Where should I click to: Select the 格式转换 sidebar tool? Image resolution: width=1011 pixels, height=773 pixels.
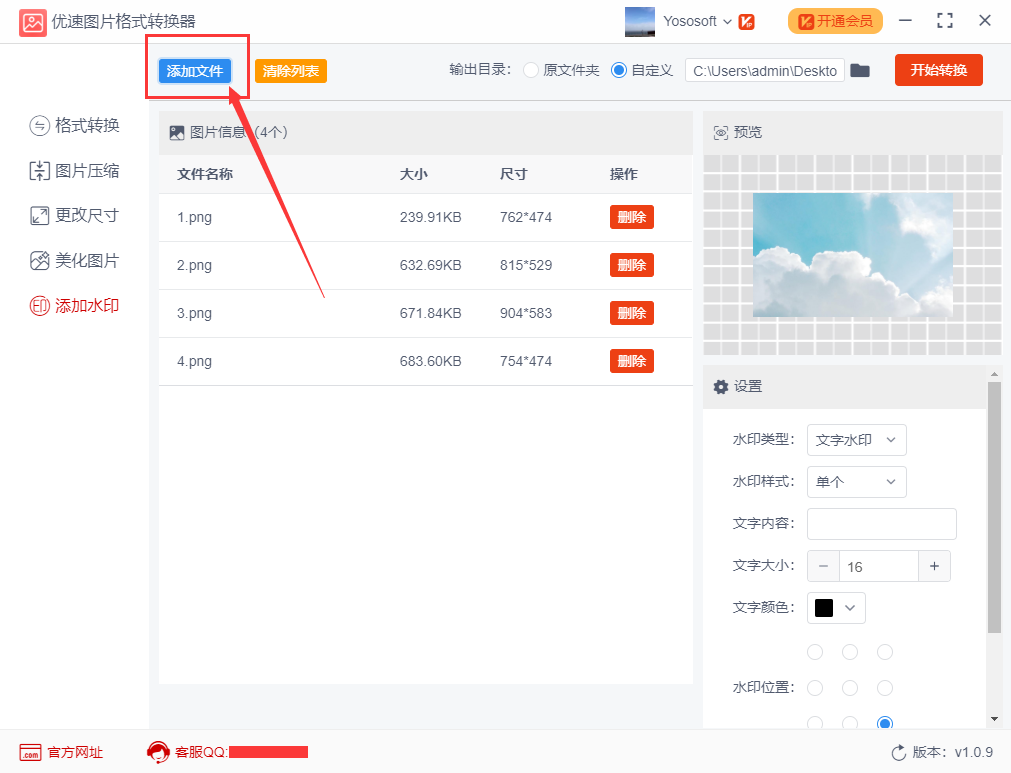pos(75,125)
